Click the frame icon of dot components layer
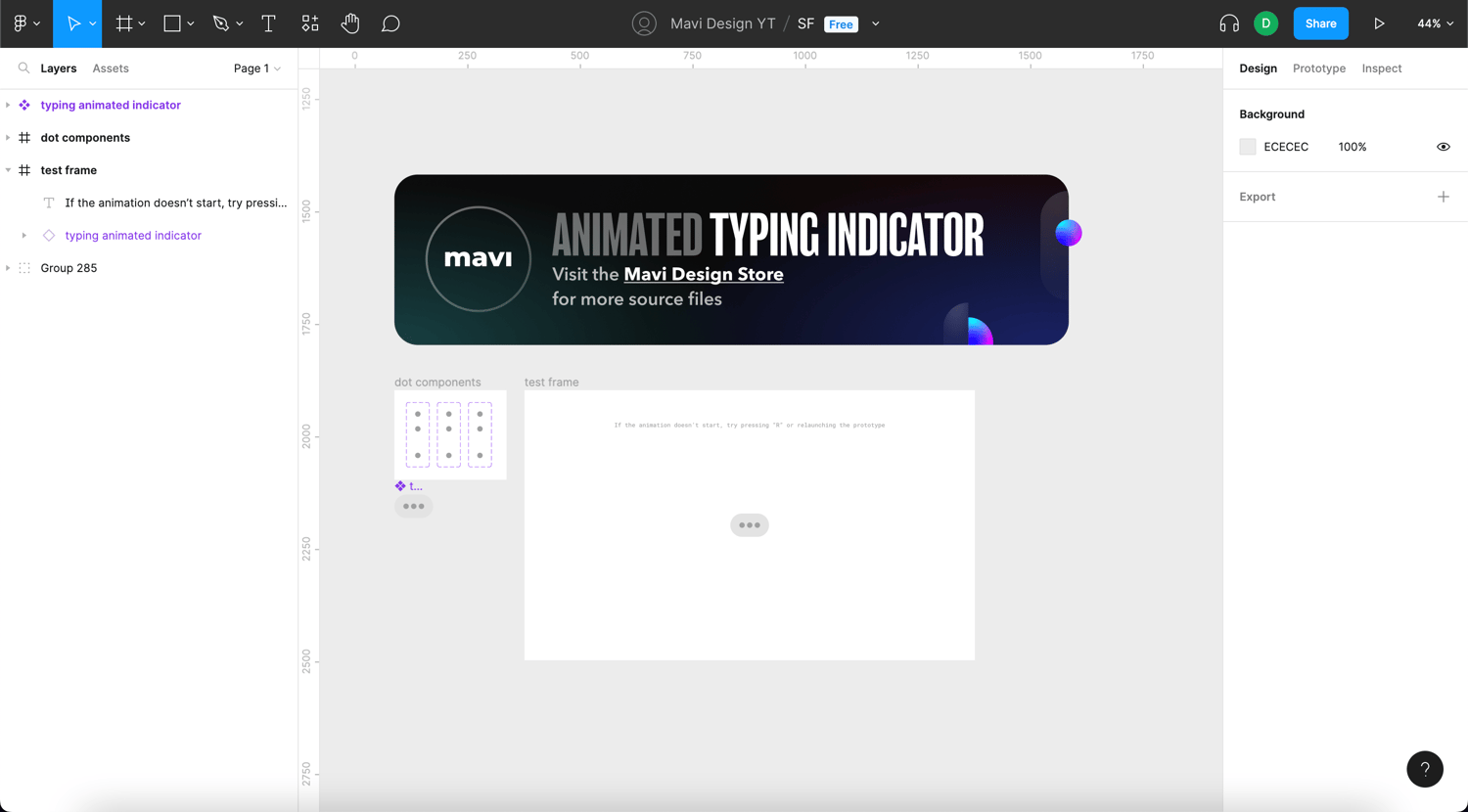 tap(24, 138)
